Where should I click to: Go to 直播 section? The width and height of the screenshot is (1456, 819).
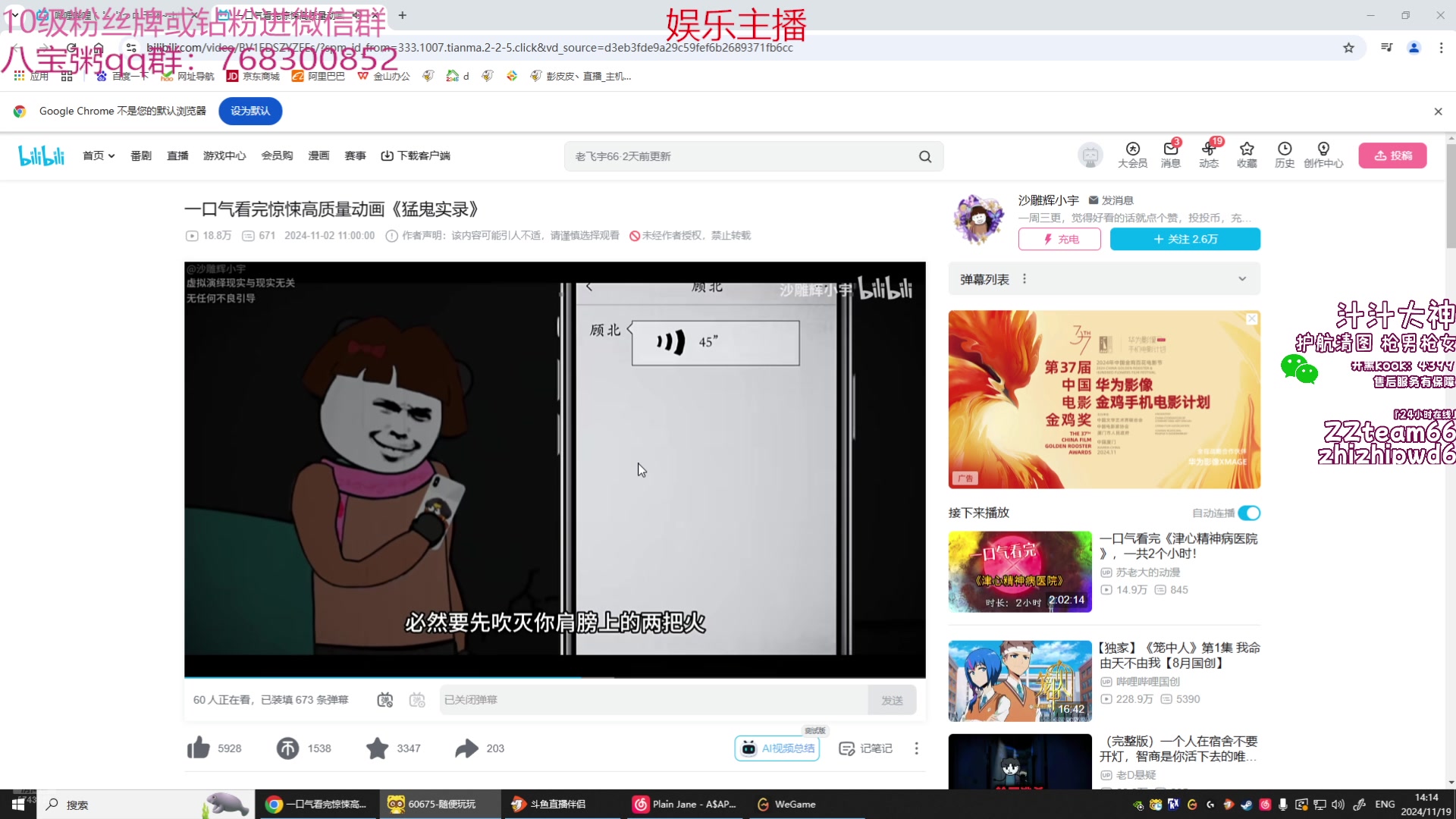177,155
